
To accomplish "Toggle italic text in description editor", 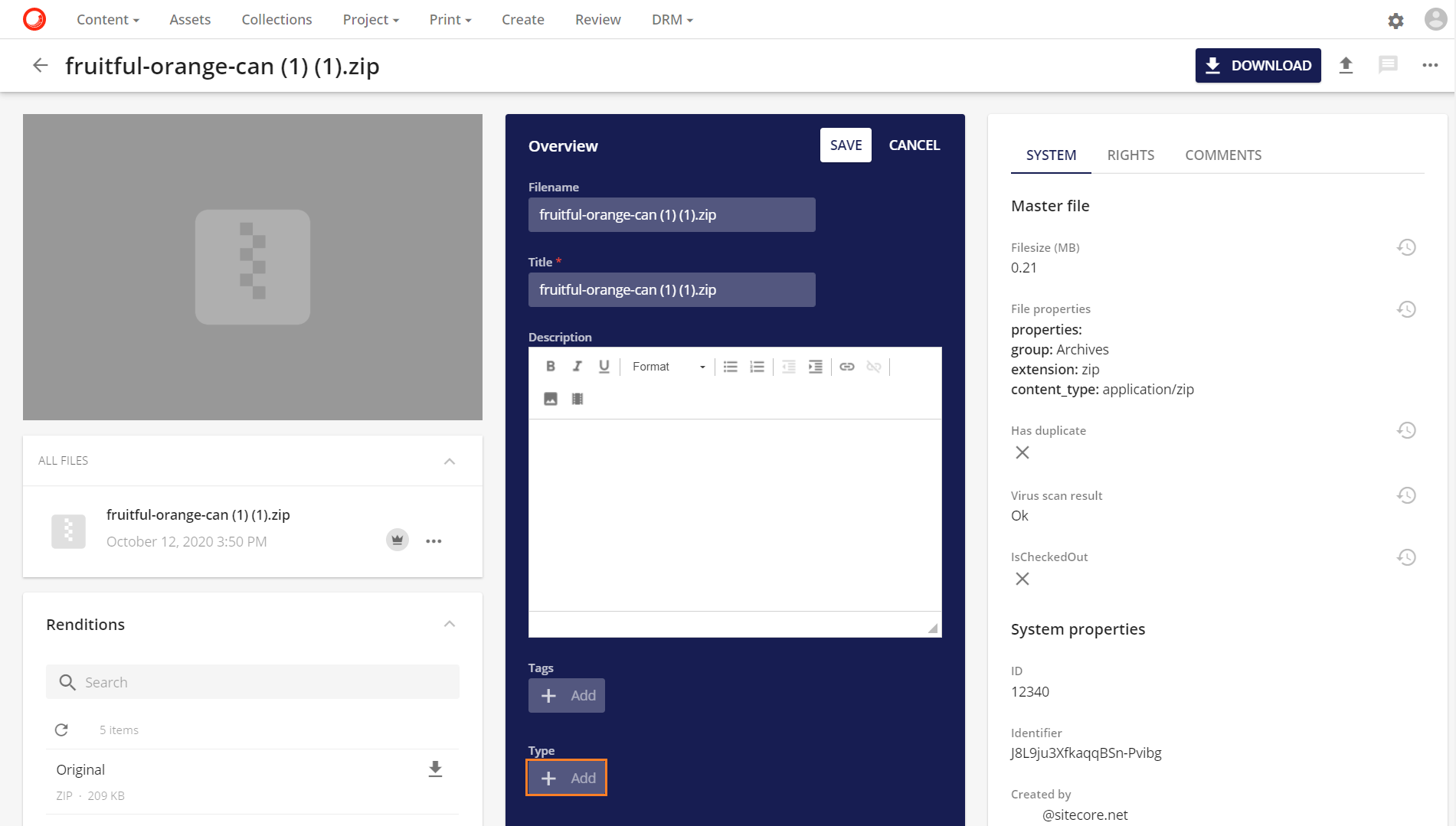I will click(577, 367).
